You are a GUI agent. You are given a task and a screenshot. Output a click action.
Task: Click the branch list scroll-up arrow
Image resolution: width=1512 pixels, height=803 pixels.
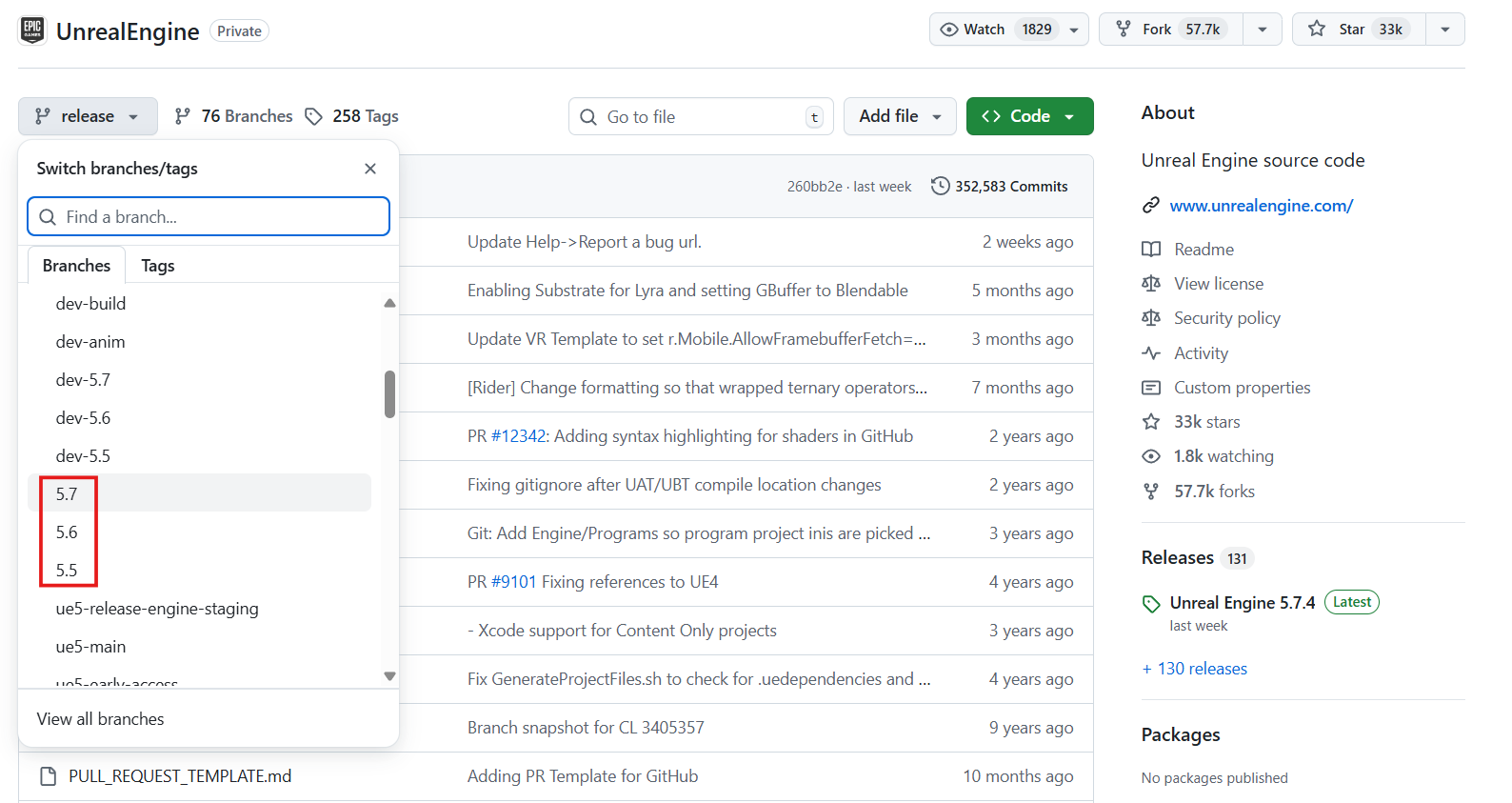[389, 303]
